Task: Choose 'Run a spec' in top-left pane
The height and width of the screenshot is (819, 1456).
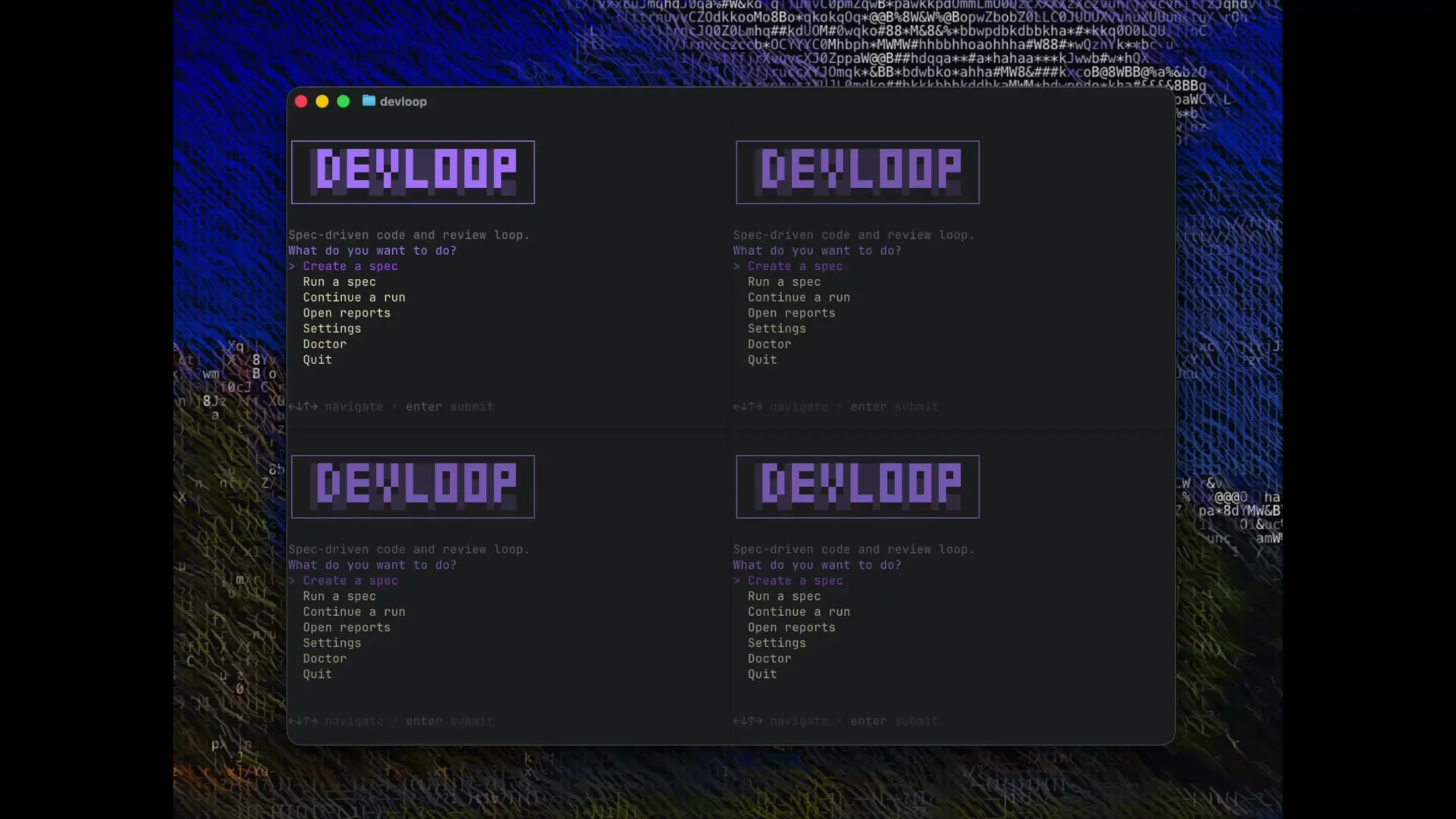Action: (x=340, y=282)
